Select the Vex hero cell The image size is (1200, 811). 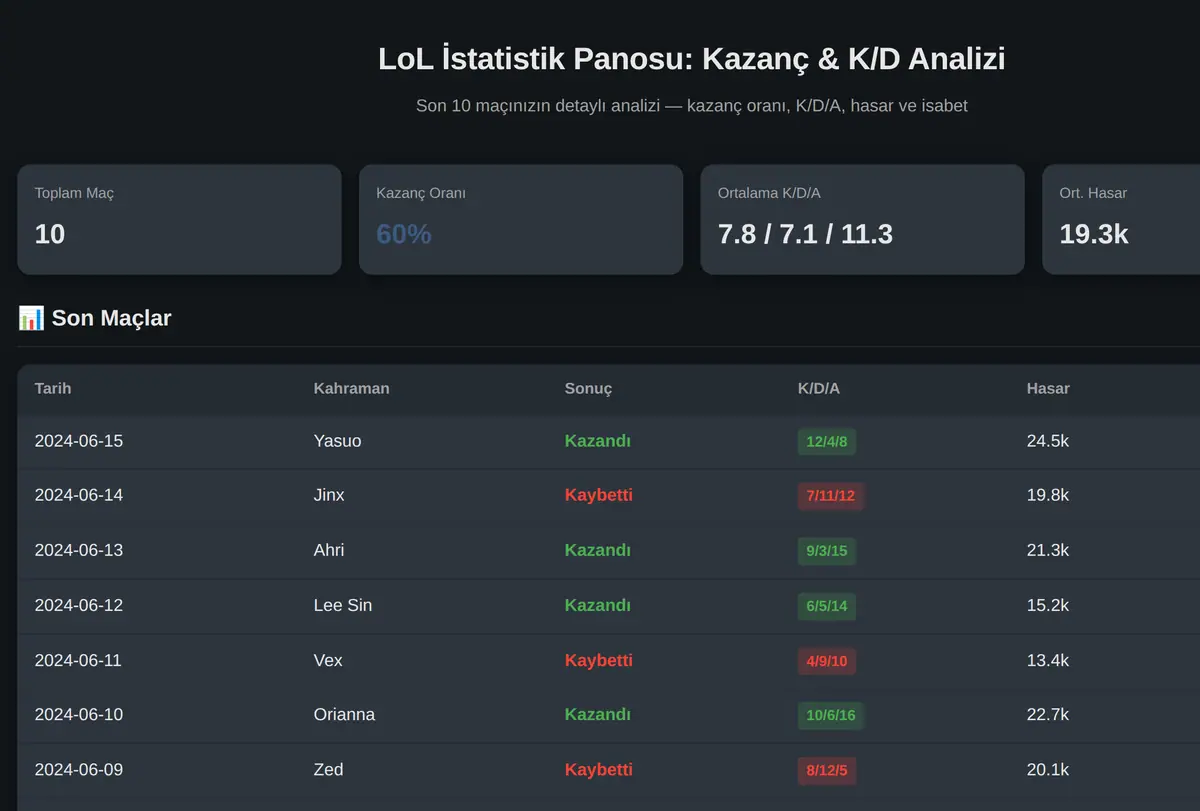coord(328,660)
